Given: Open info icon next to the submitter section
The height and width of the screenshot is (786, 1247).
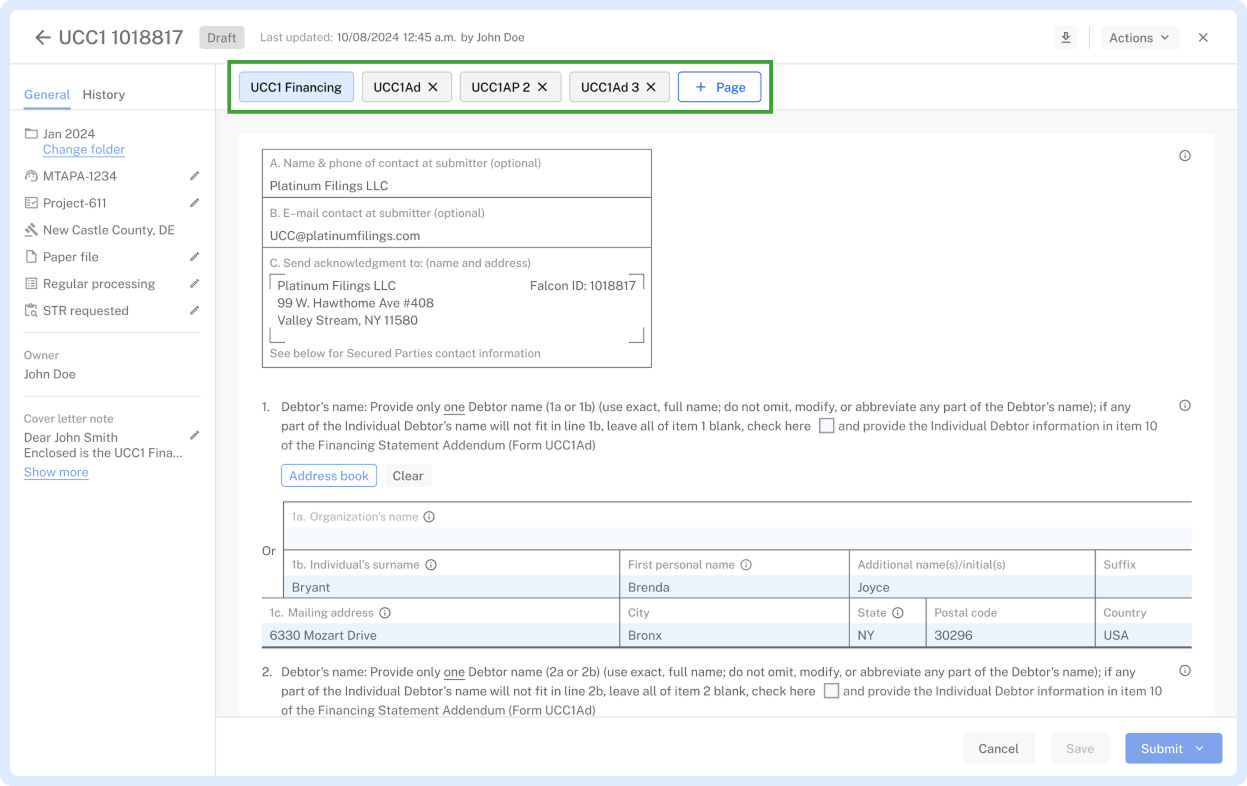Looking at the screenshot, I should [1185, 156].
